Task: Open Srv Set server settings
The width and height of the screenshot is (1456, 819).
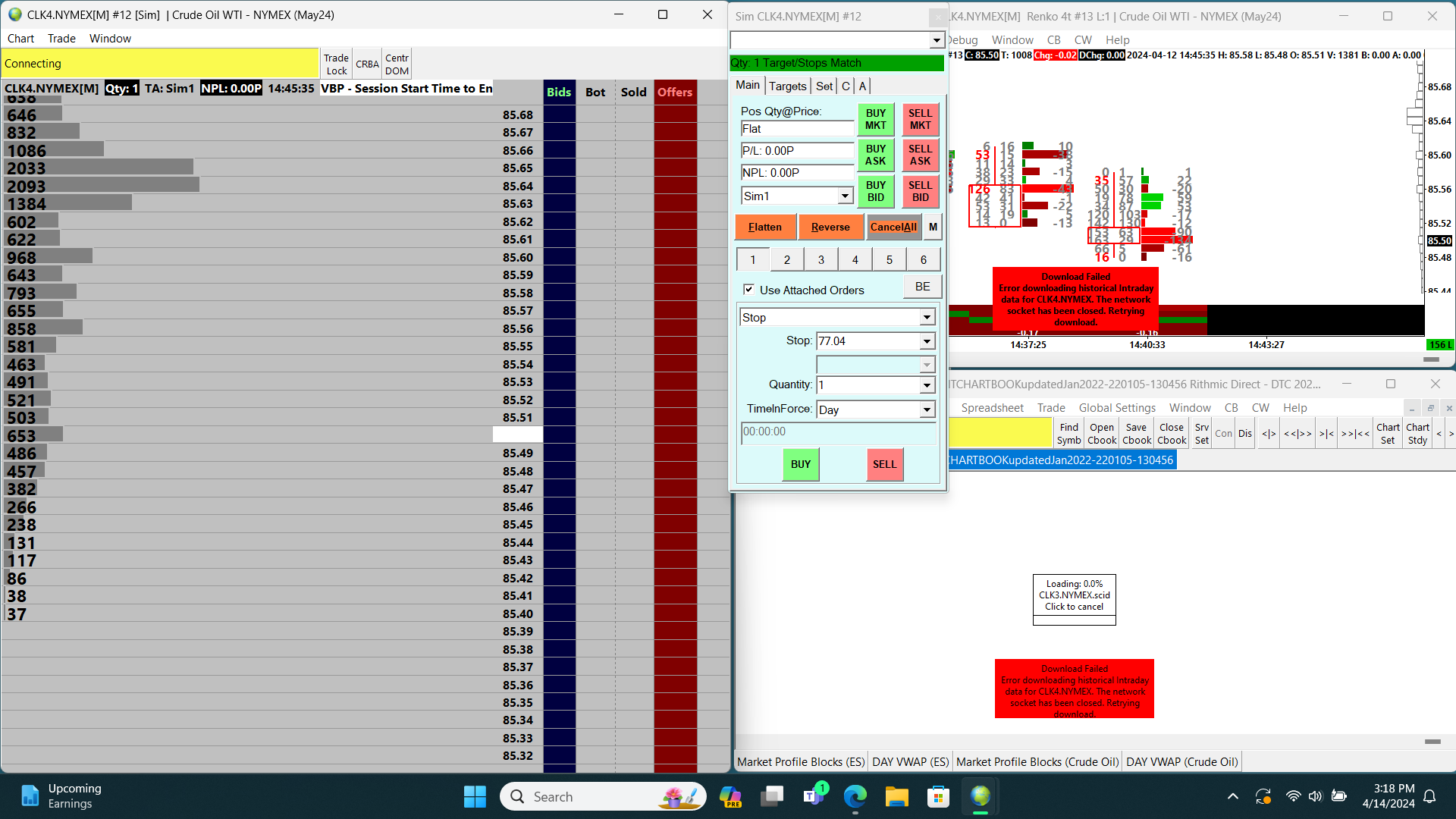Action: (1202, 434)
